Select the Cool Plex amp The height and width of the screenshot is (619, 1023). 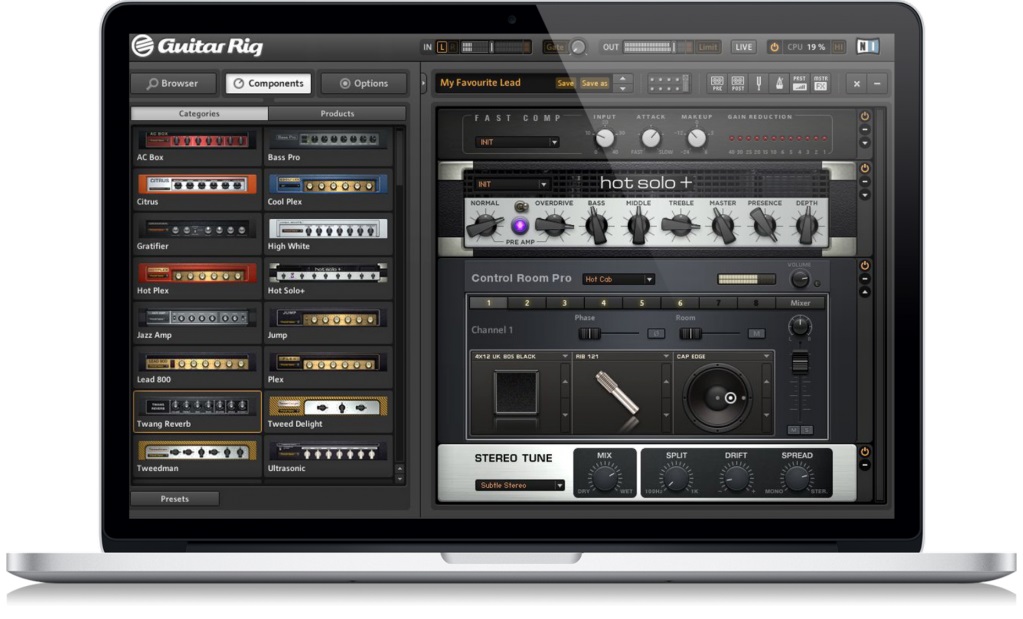(x=328, y=190)
